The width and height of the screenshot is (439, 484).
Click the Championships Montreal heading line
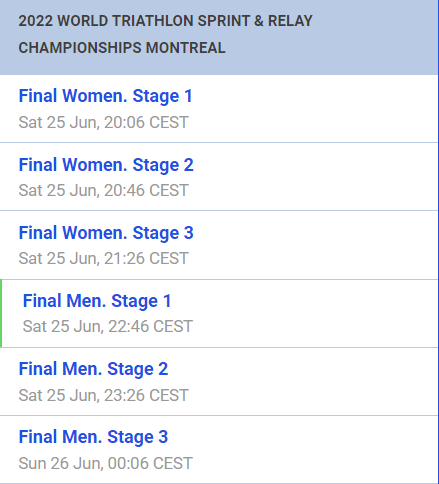coord(122,48)
